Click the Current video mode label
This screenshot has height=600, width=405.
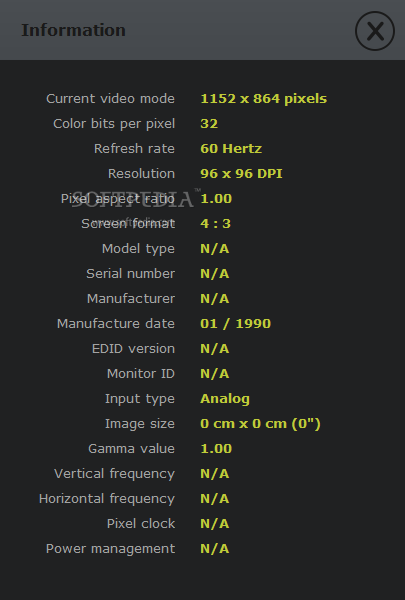click(110, 99)
